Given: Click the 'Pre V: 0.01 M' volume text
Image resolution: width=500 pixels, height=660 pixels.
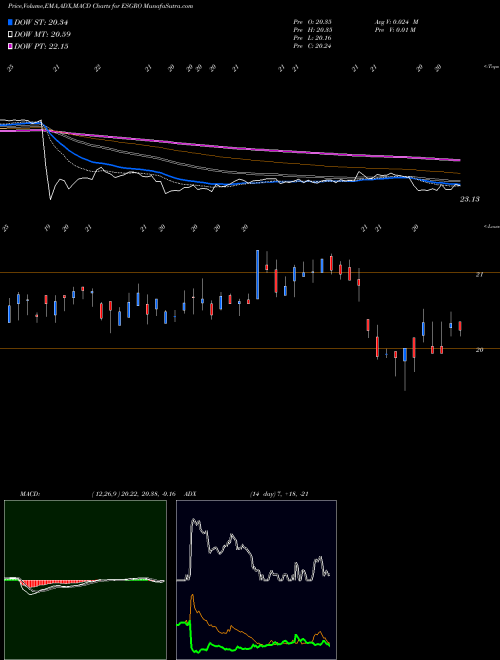Looking at the screenshot, I should pyautogui.click(x=395, y=30).
